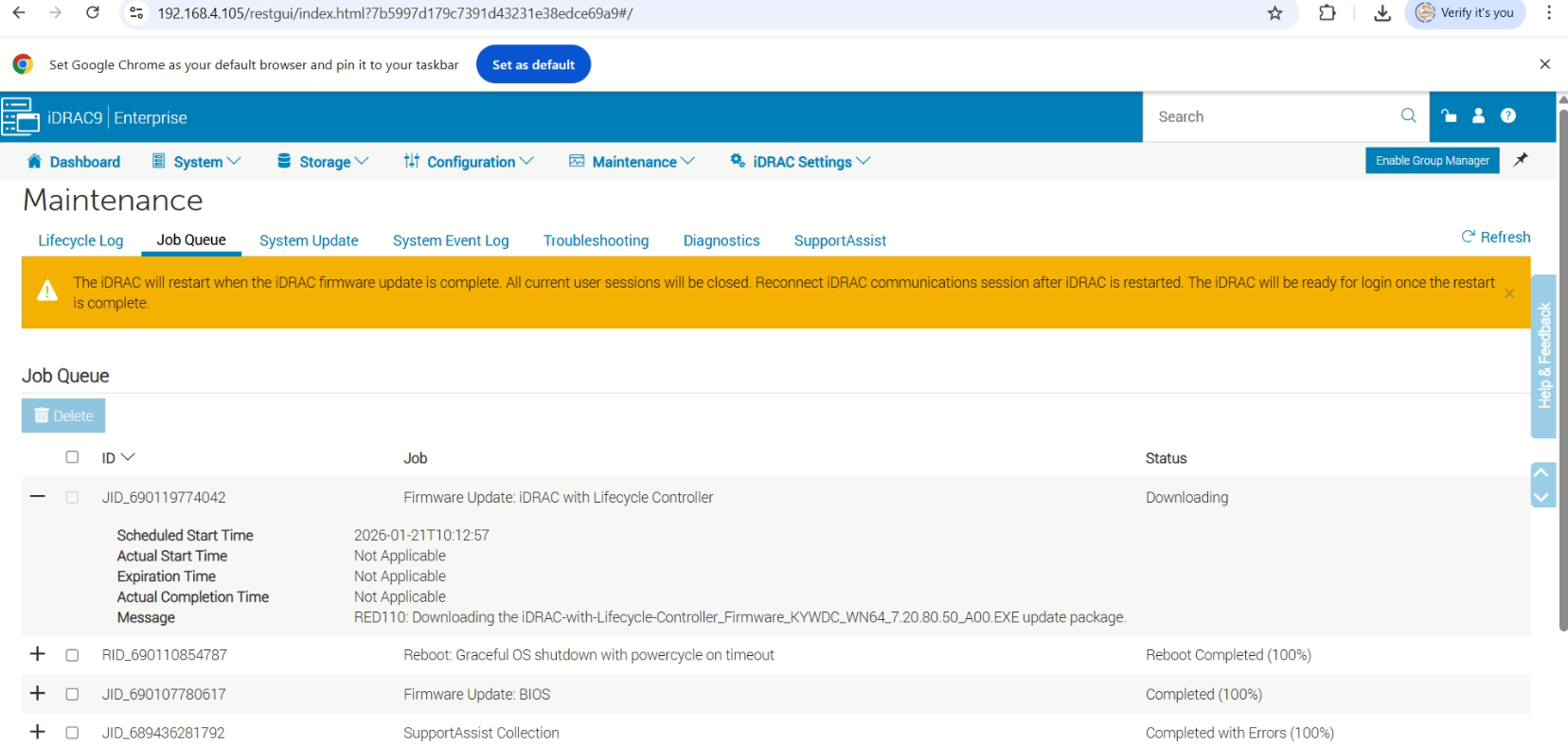Click the Refresh link
Image resolution: width=1568 pixels, height=745 pixels.
tap(1496, 237)
